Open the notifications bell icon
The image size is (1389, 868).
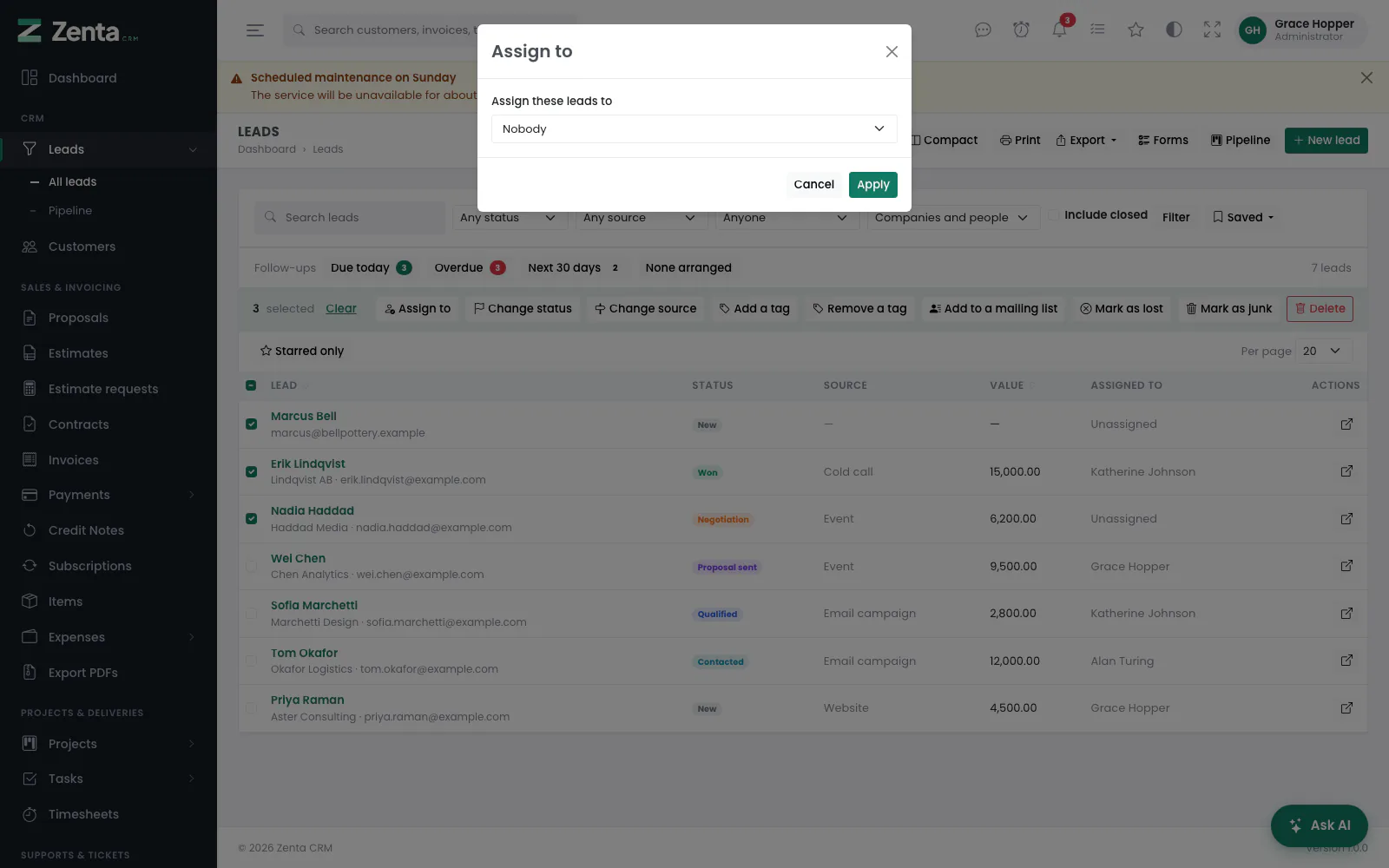tap(1059, 30)
